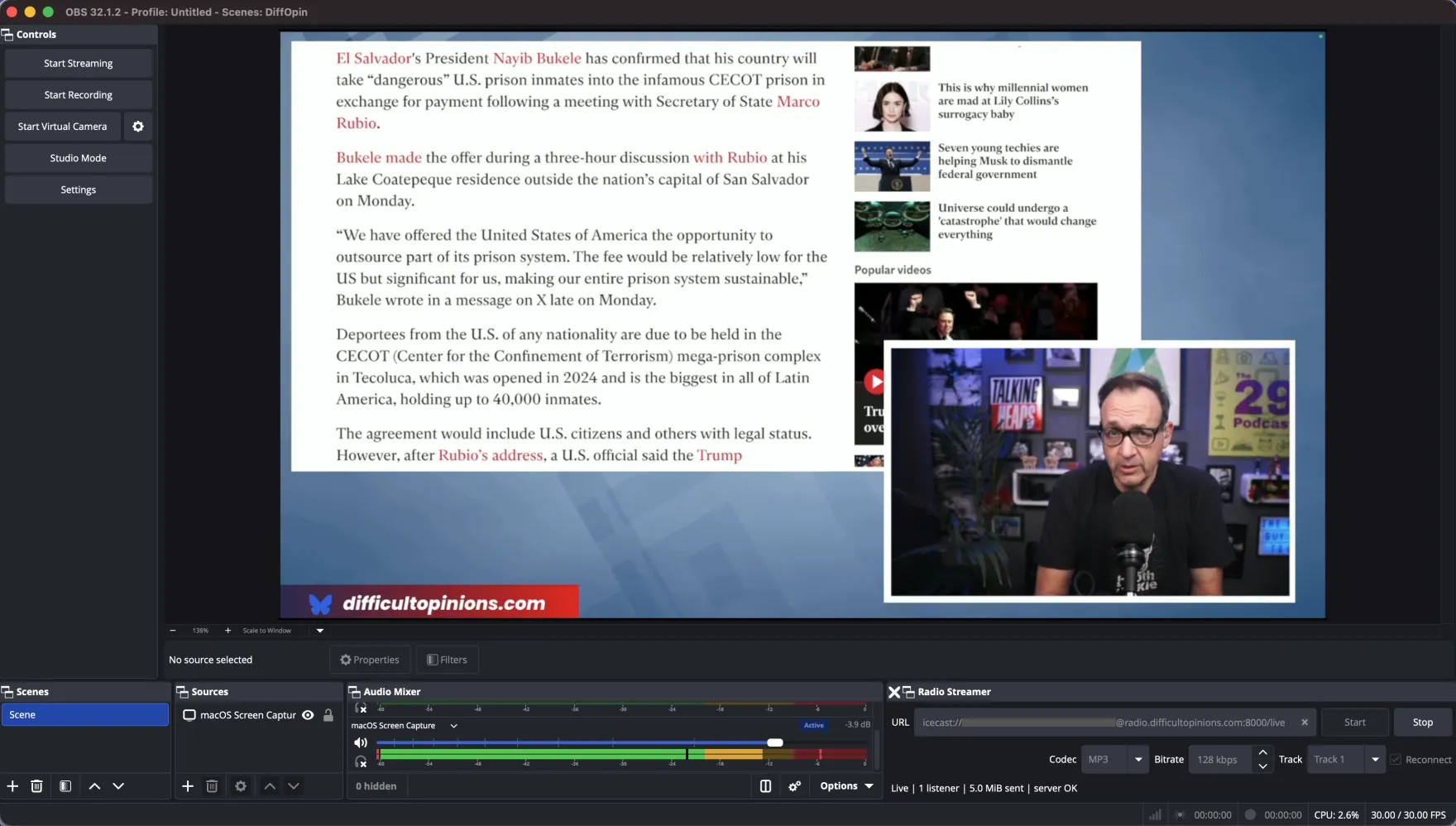Open source Filters button
This screenshot has height=826, width=1456.
(447, 660)
